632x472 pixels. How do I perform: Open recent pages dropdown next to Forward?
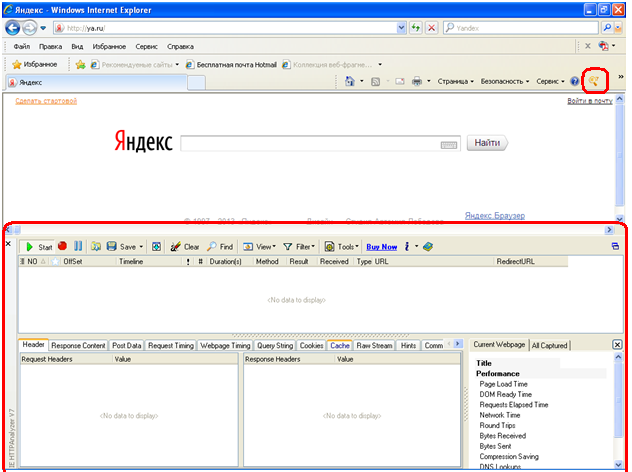[x=43, y=28]
